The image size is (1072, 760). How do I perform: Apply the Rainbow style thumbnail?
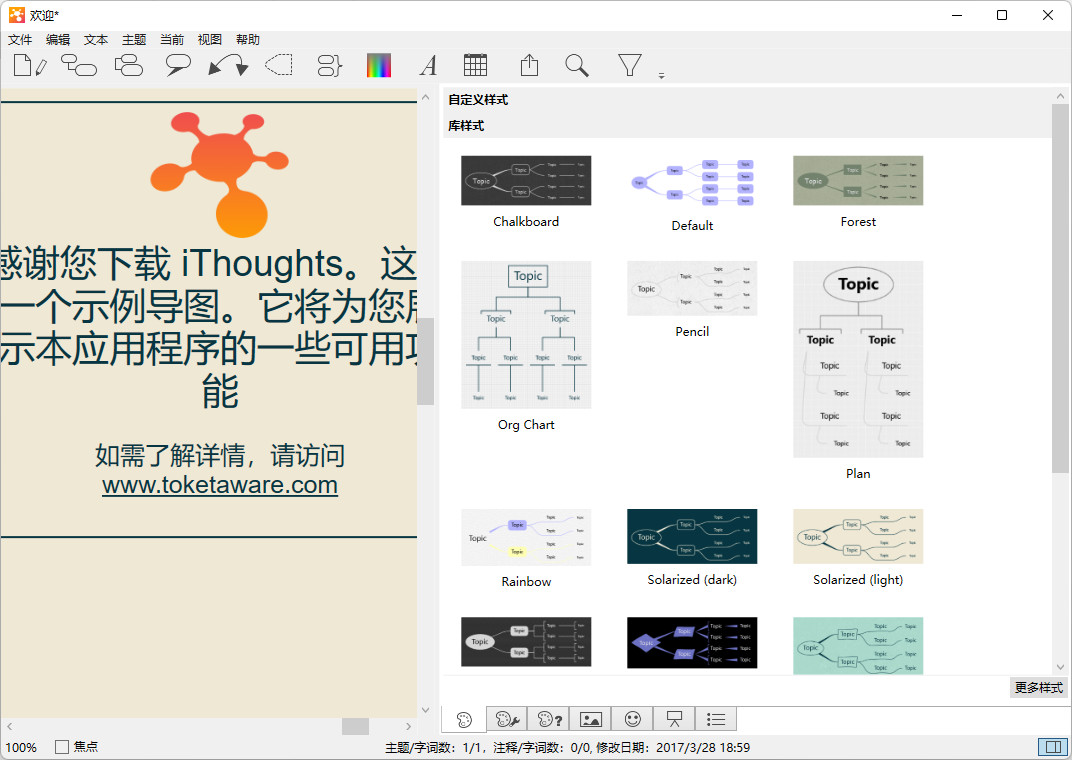coord(526,537)
